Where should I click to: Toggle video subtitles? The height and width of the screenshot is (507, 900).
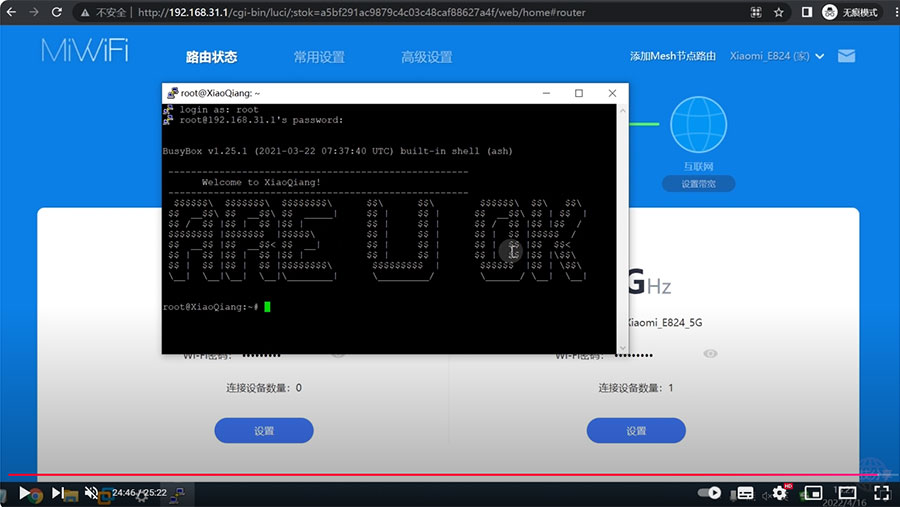pyautogui.click(x=745, y=493)
